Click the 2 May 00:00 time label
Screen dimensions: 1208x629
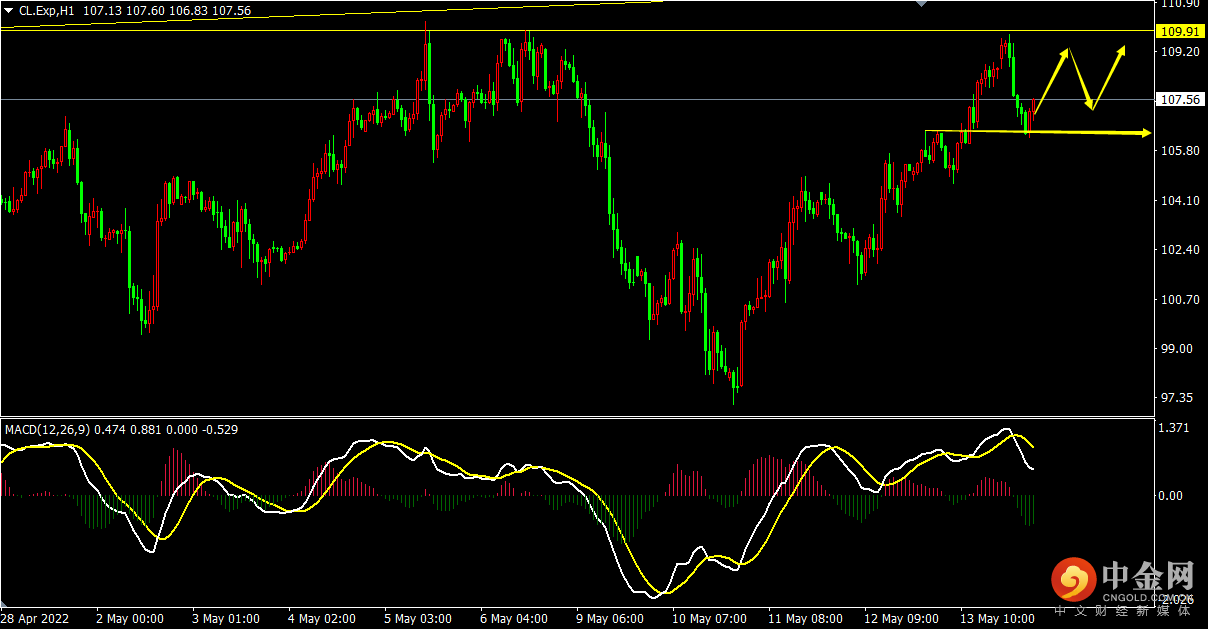(x=129, y=619)
